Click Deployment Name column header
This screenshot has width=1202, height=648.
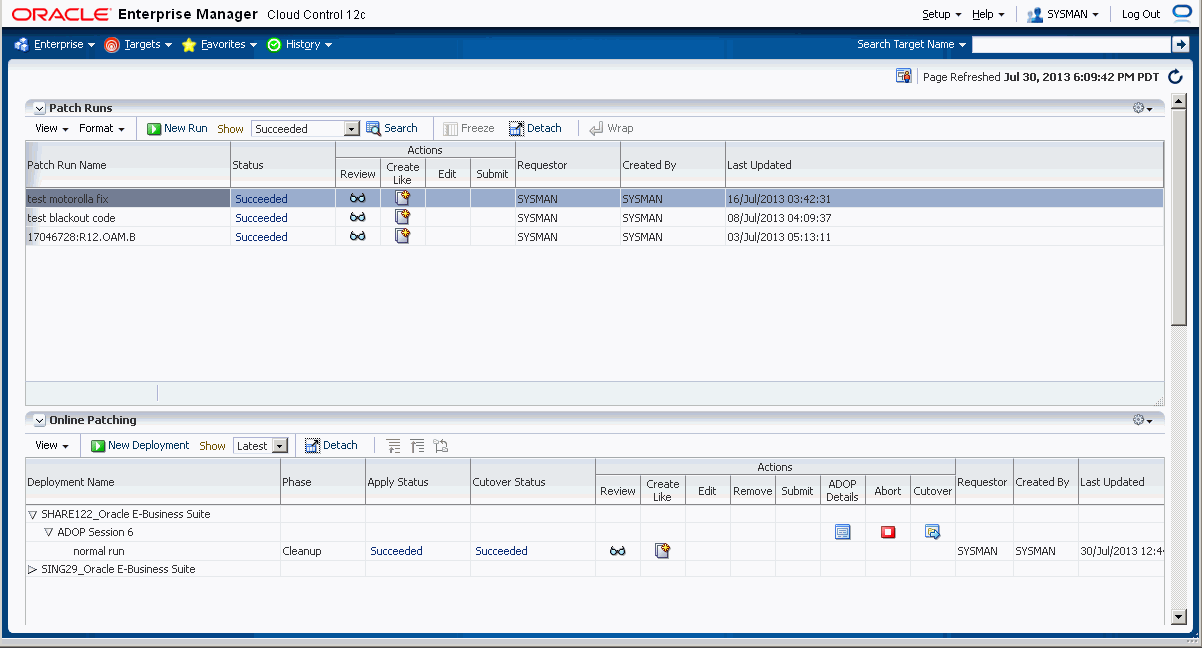coord(153,481)
